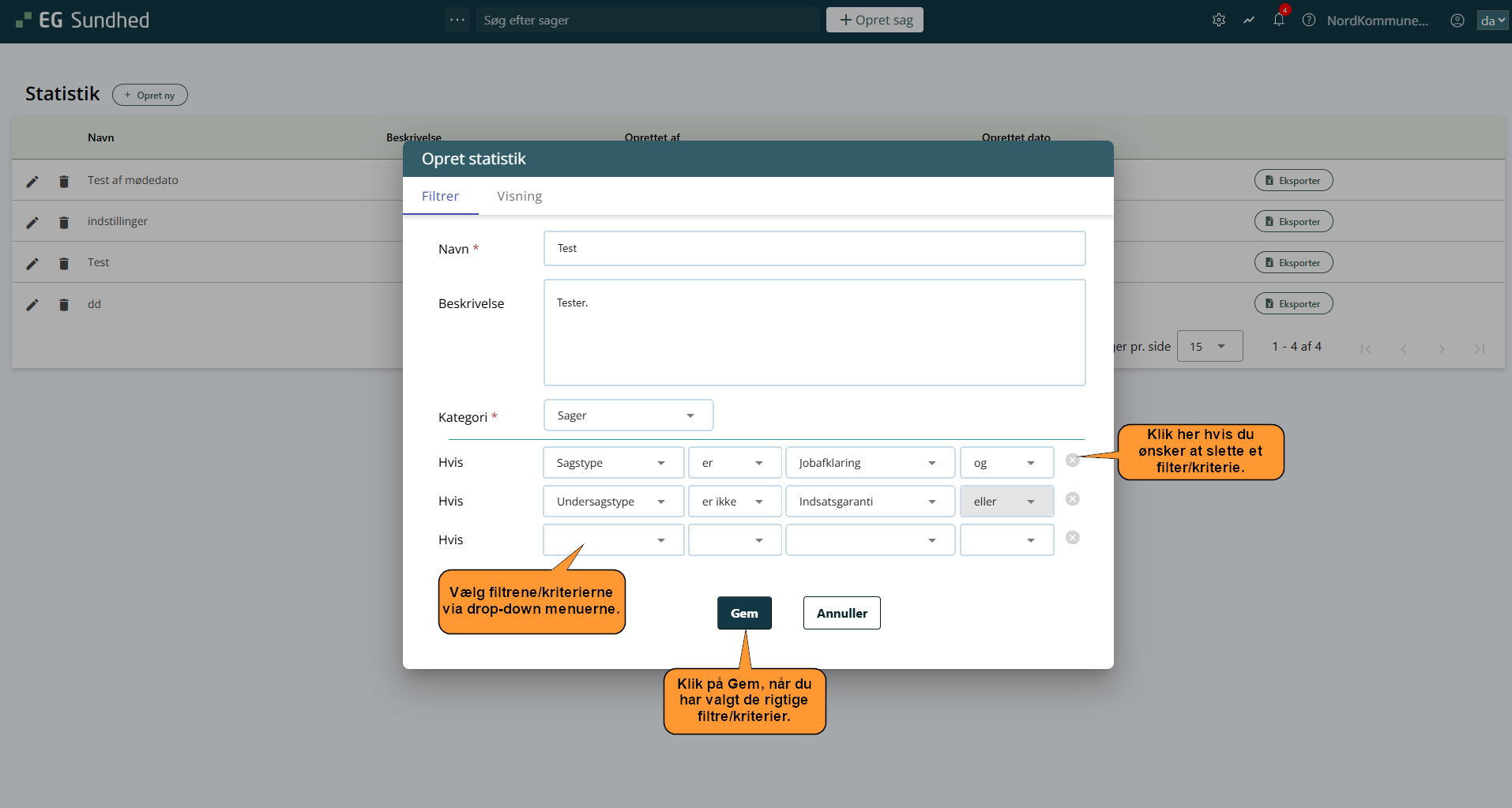Click the help question mark icon

coord(1309,21)
